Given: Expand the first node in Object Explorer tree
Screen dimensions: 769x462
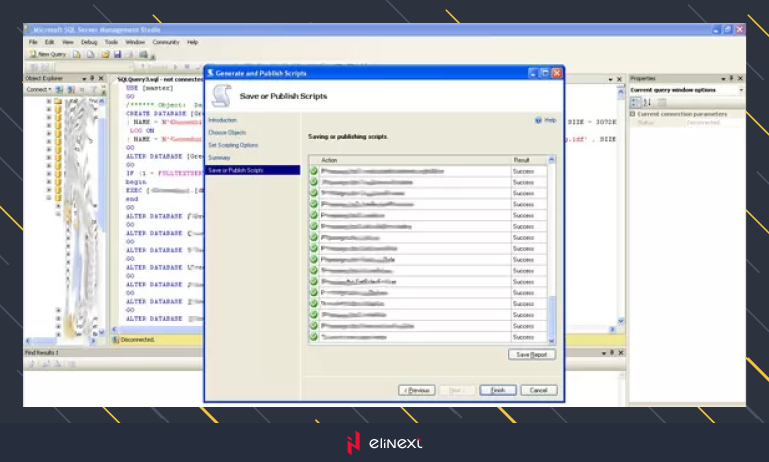Looking at the screenshot, I should pos(48,102).
